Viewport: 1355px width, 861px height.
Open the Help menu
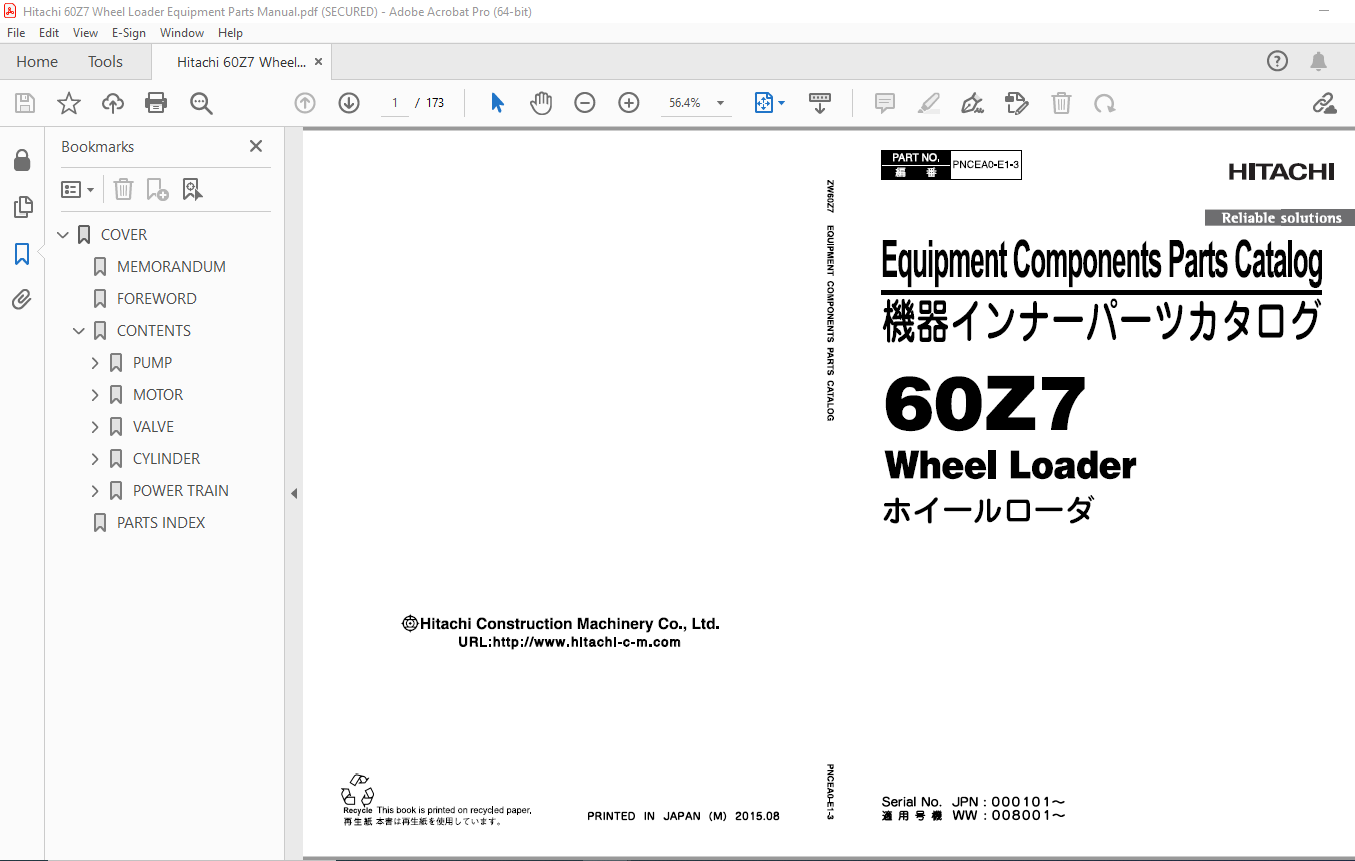[x=230, y=32]
